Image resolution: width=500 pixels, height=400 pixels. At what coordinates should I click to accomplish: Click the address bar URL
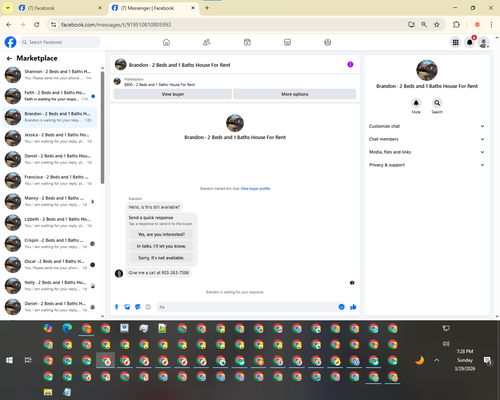point(116,25)
